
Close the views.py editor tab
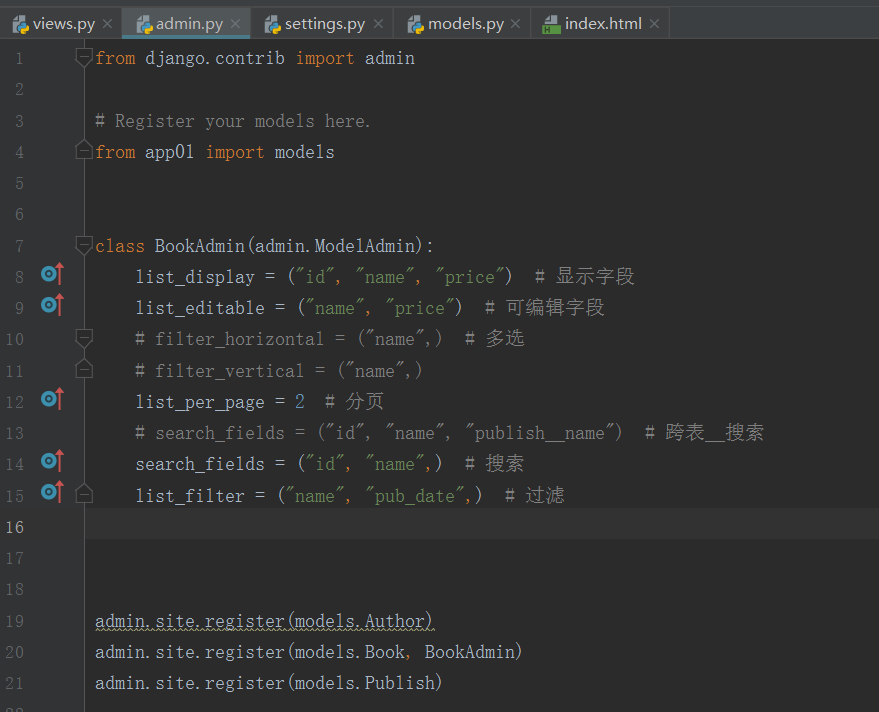tap(108, 24)
